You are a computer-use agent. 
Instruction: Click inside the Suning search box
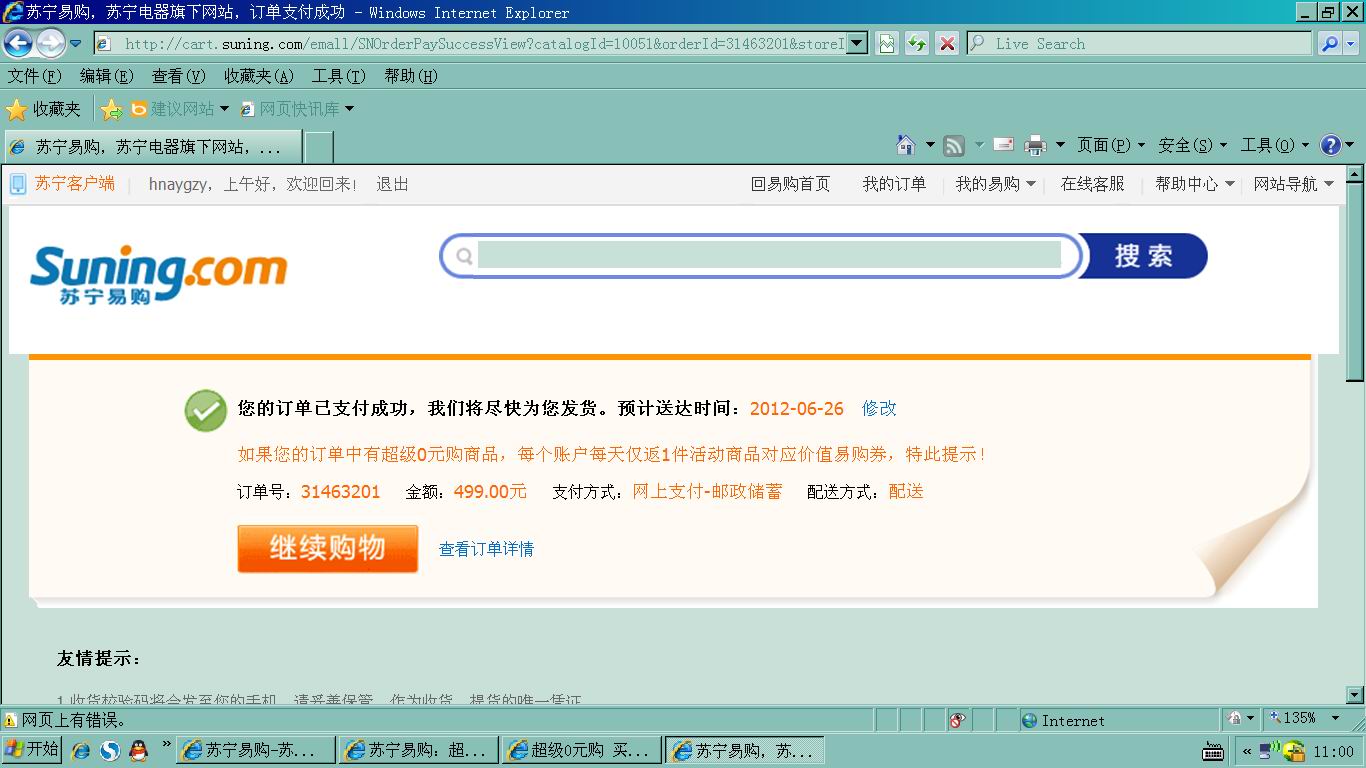pos(769,255)
